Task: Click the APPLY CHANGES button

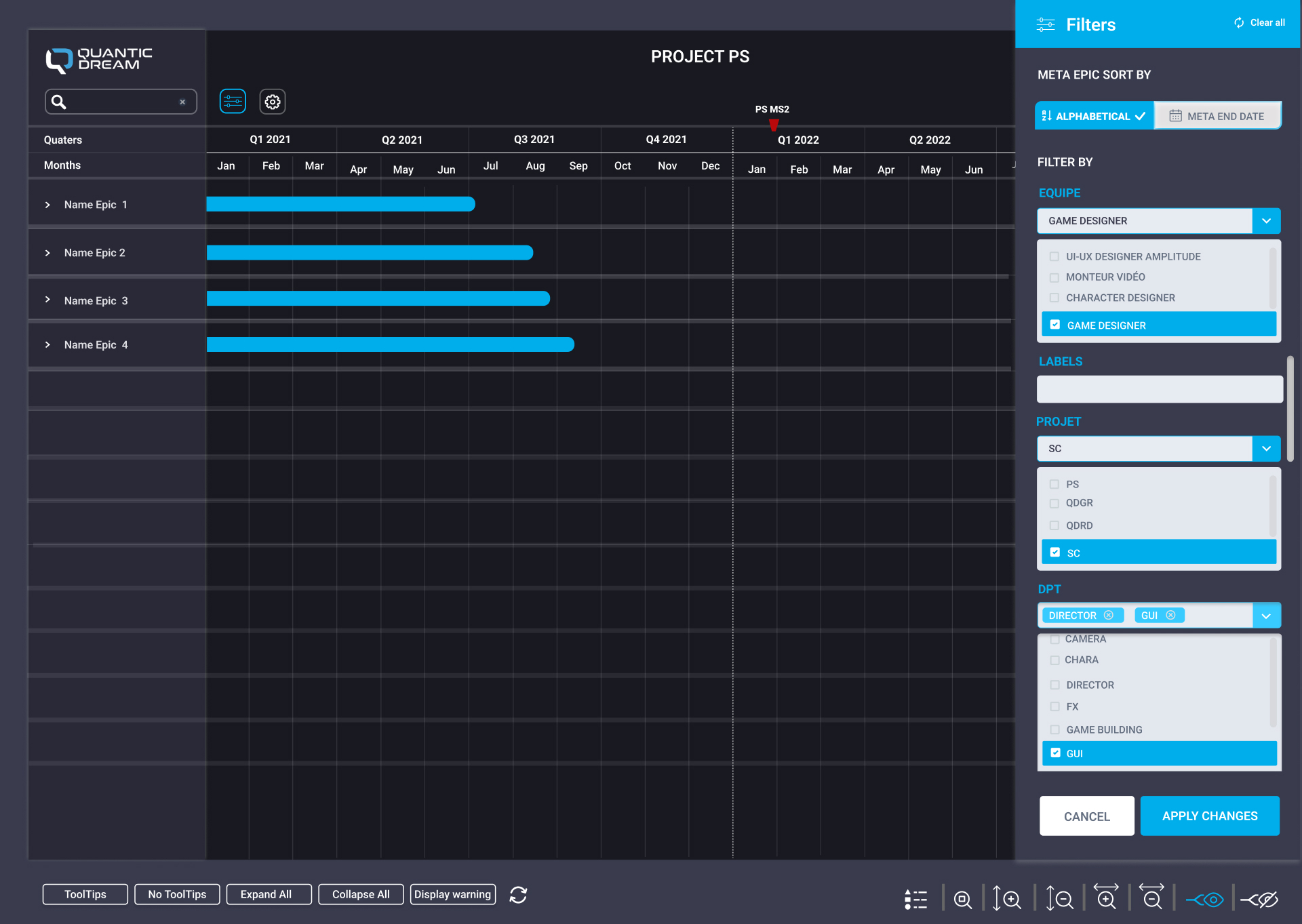Action: tap(1210, 815)
